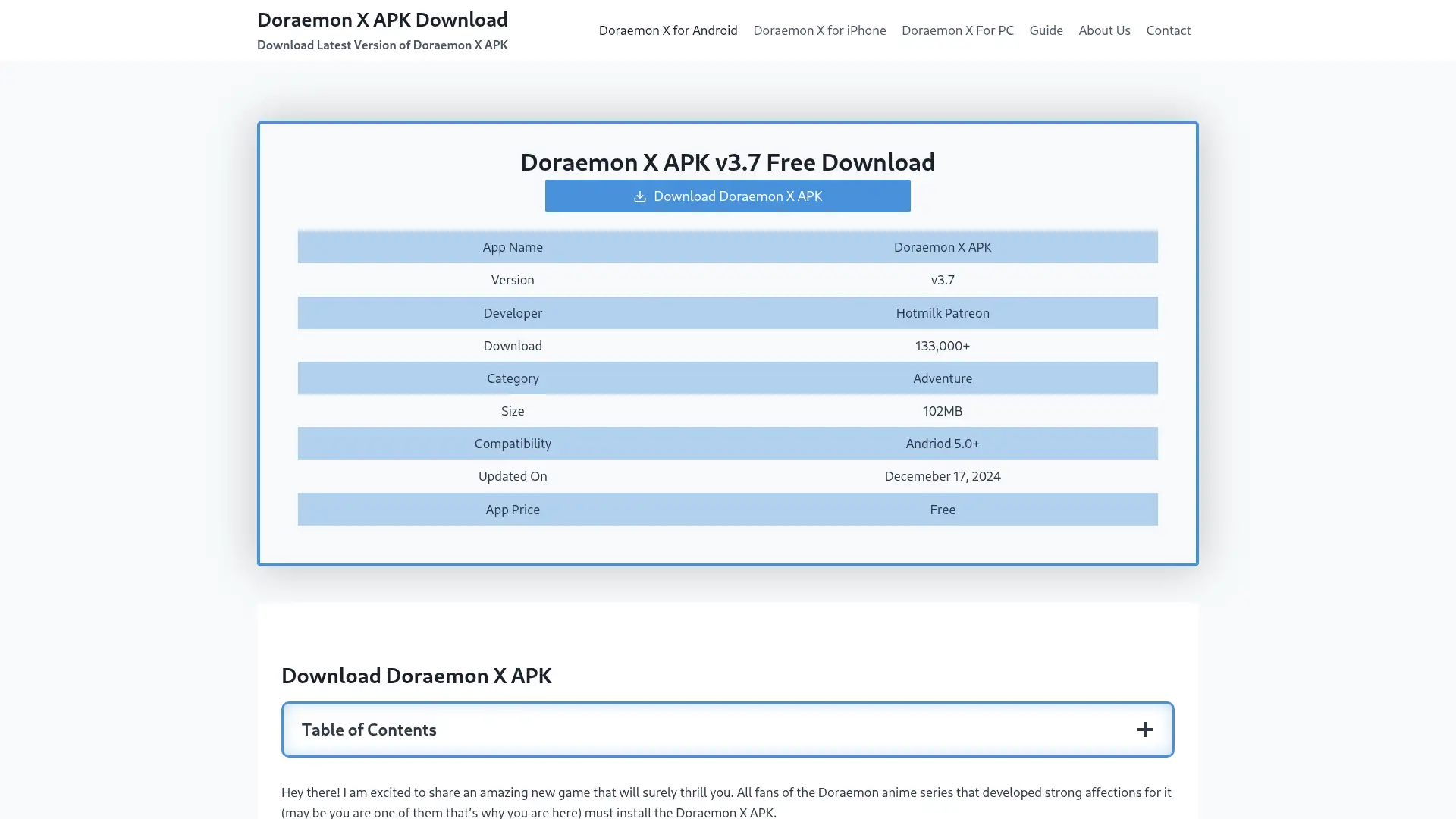Viewport: 1456px width, 819px height.
Task: Click the site tagline below the title
Action: [x=382, y=45]
